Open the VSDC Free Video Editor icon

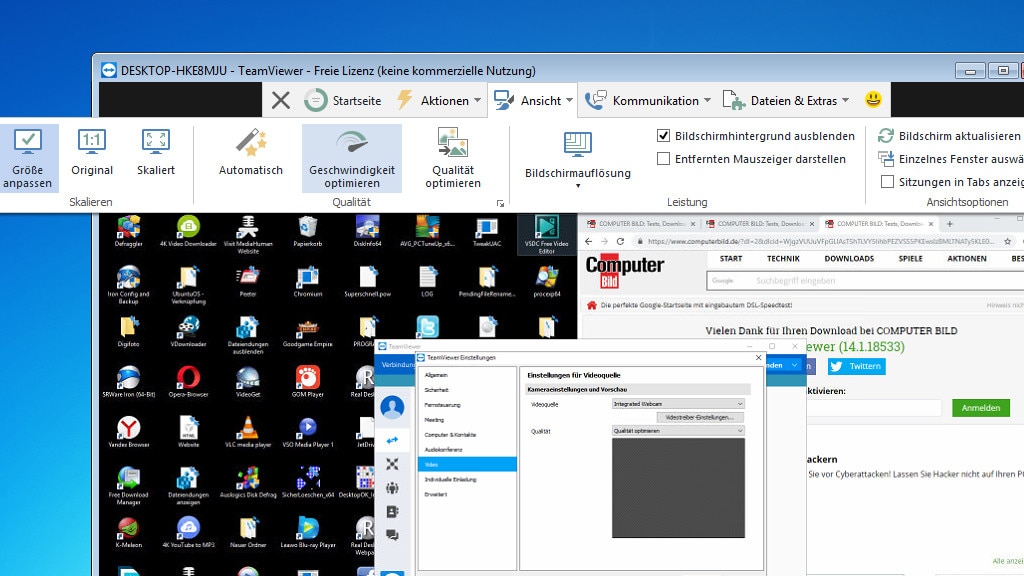pyautogui.click(x=547, y=234)
